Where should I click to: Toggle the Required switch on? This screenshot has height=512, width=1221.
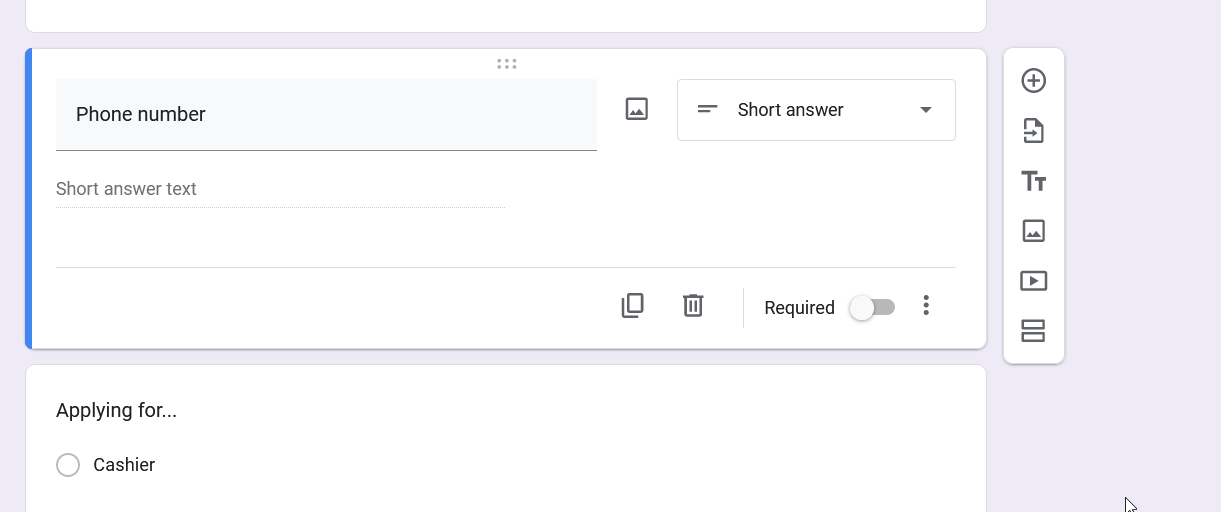[x=872, y=308]
